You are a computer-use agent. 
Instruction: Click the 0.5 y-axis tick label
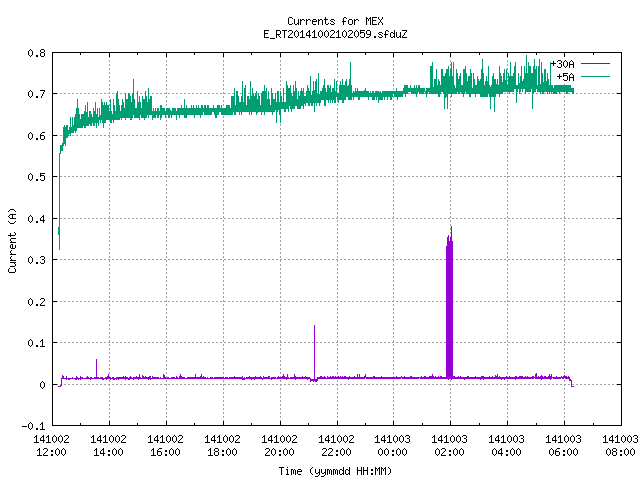pos(36,177)
